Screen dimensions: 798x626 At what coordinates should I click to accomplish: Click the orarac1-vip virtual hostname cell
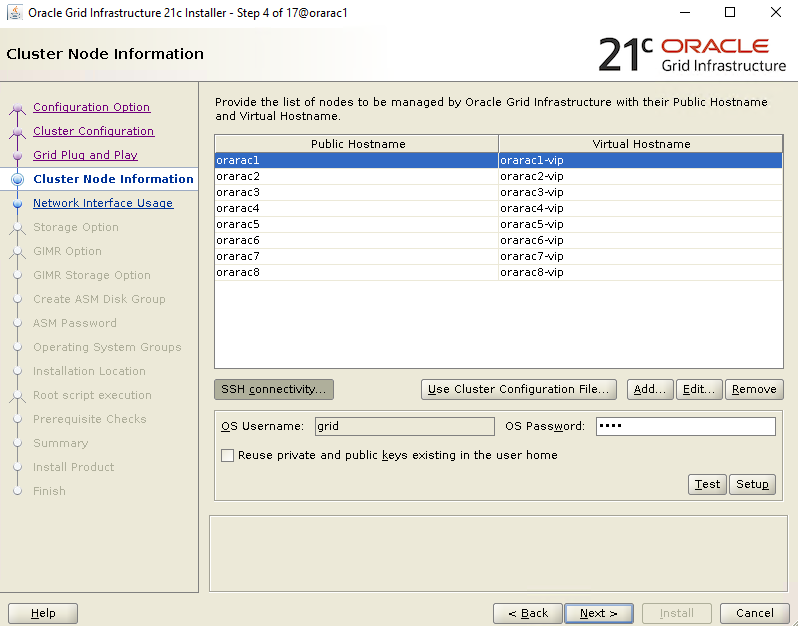tap(640, 160)
